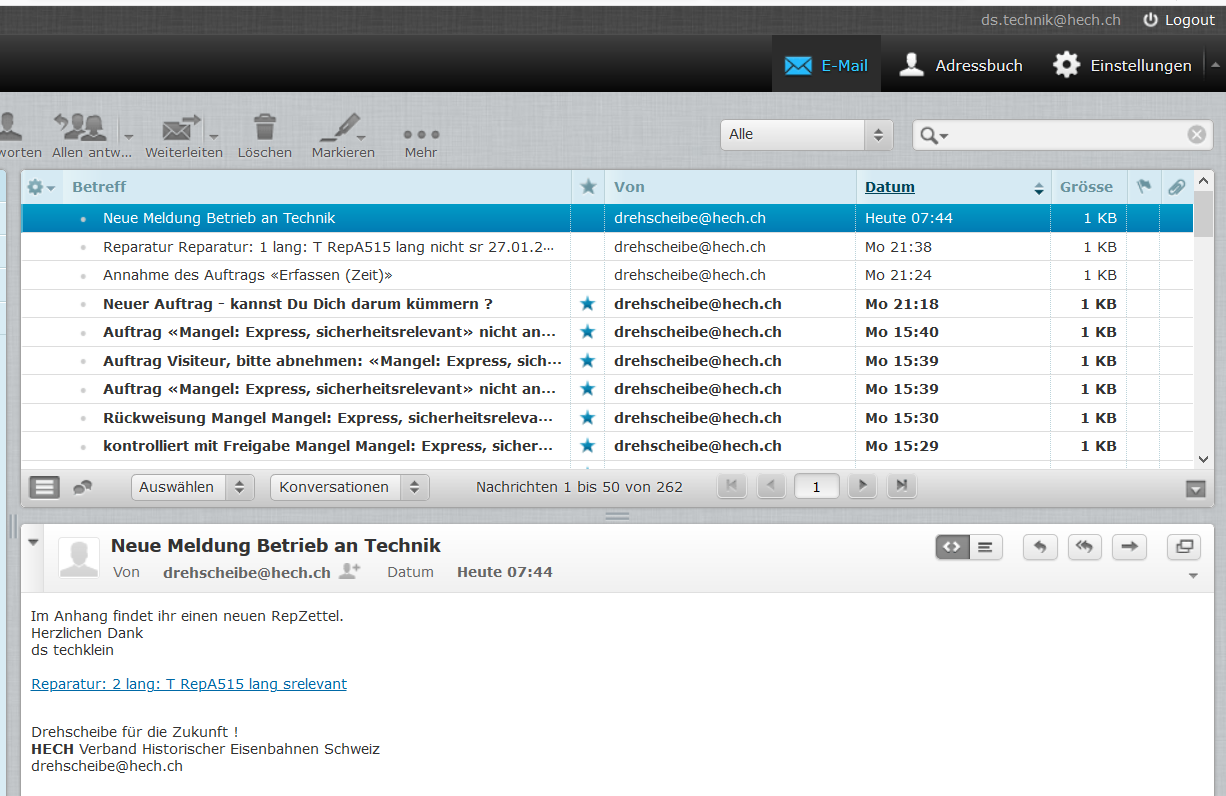Open the Einstellungen tab
Image resolution: width=1226 pixels, height=796 pixels.
point(1122,65)
